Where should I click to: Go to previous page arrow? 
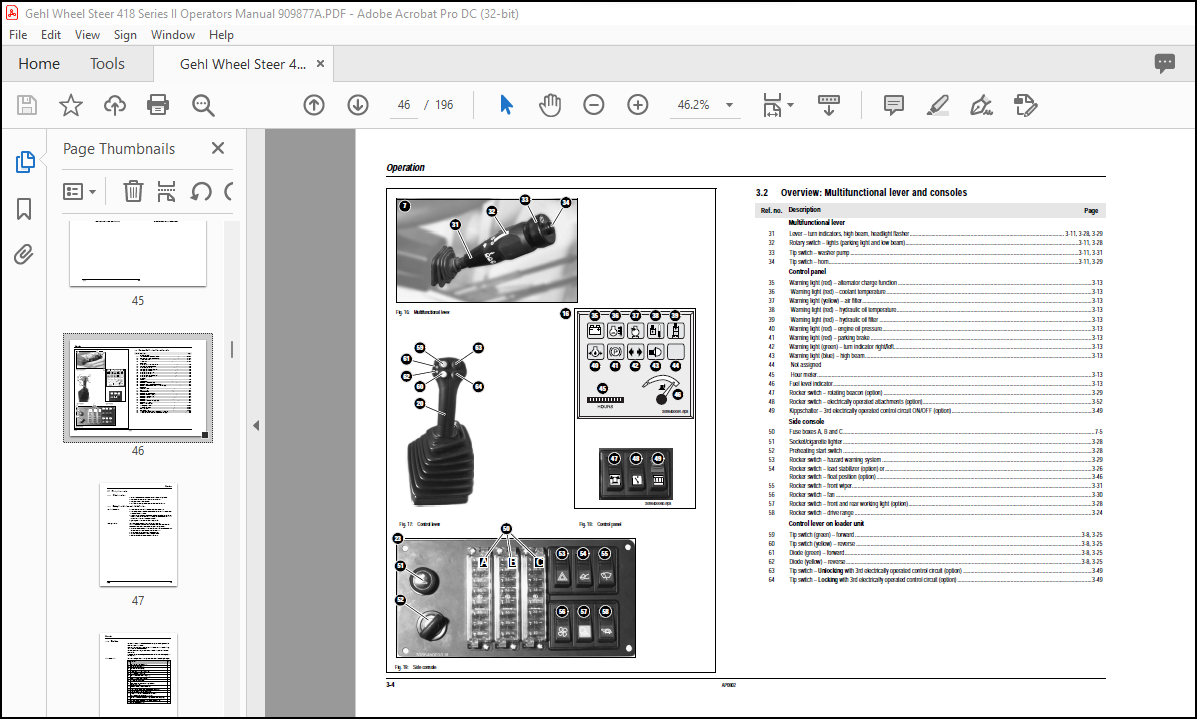314,105
